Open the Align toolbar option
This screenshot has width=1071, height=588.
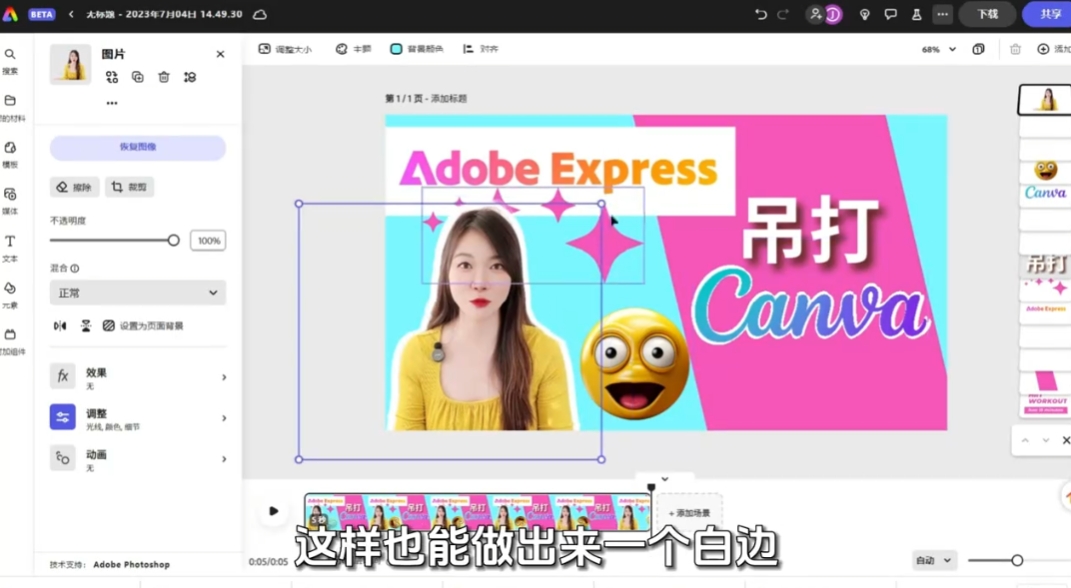coord(481,49)
